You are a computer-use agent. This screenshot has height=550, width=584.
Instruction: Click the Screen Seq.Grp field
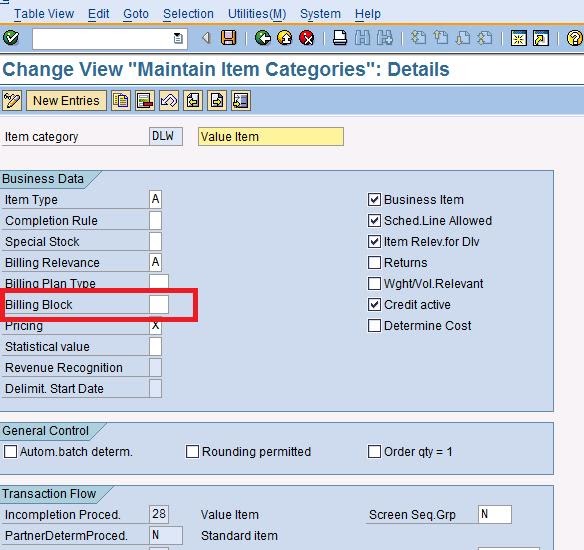pos(495,515)
